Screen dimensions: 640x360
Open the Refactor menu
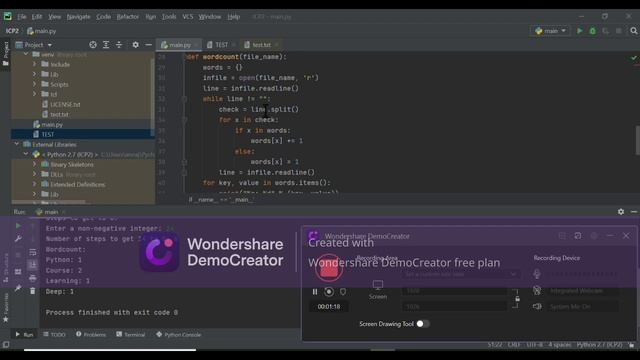(x=128, y=17)
